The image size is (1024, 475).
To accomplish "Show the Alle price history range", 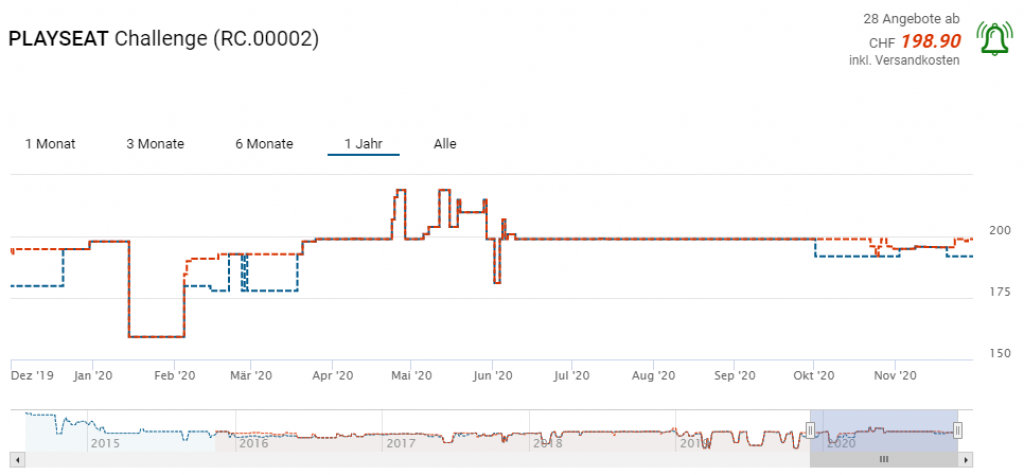I will [x=445, y=144].
